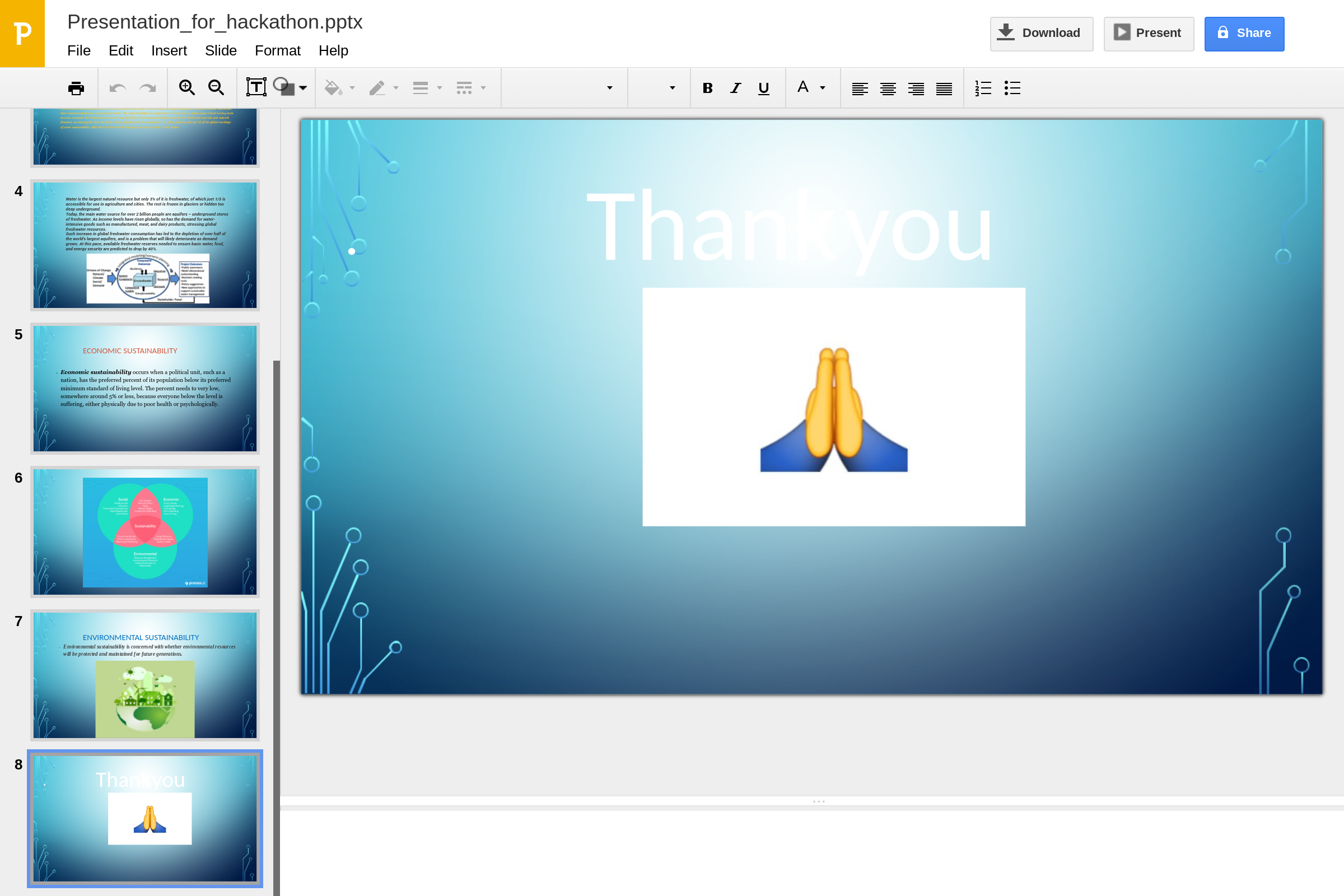Open the text color picker

pos(811,87)
